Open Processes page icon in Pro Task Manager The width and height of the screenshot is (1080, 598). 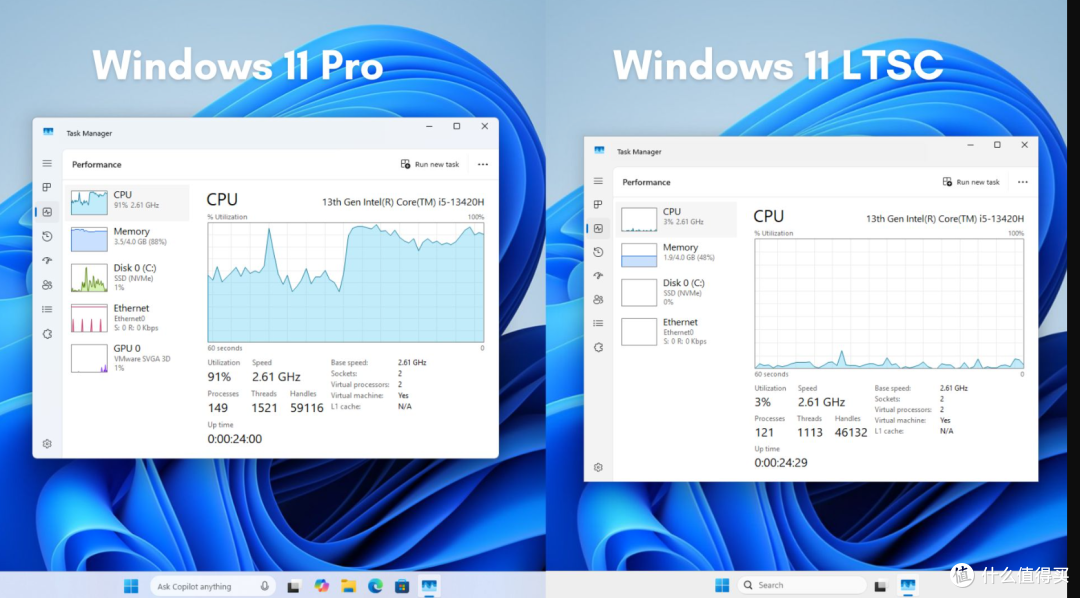(x=47, y=187)
